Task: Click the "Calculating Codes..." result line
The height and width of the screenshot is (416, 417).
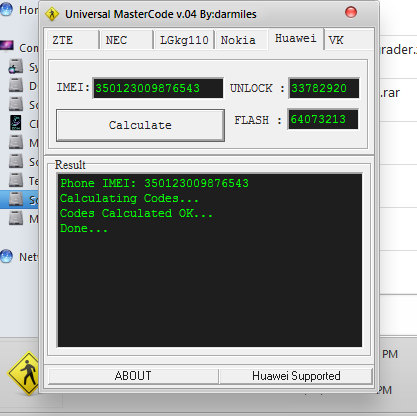Action: tap(129, 198)
